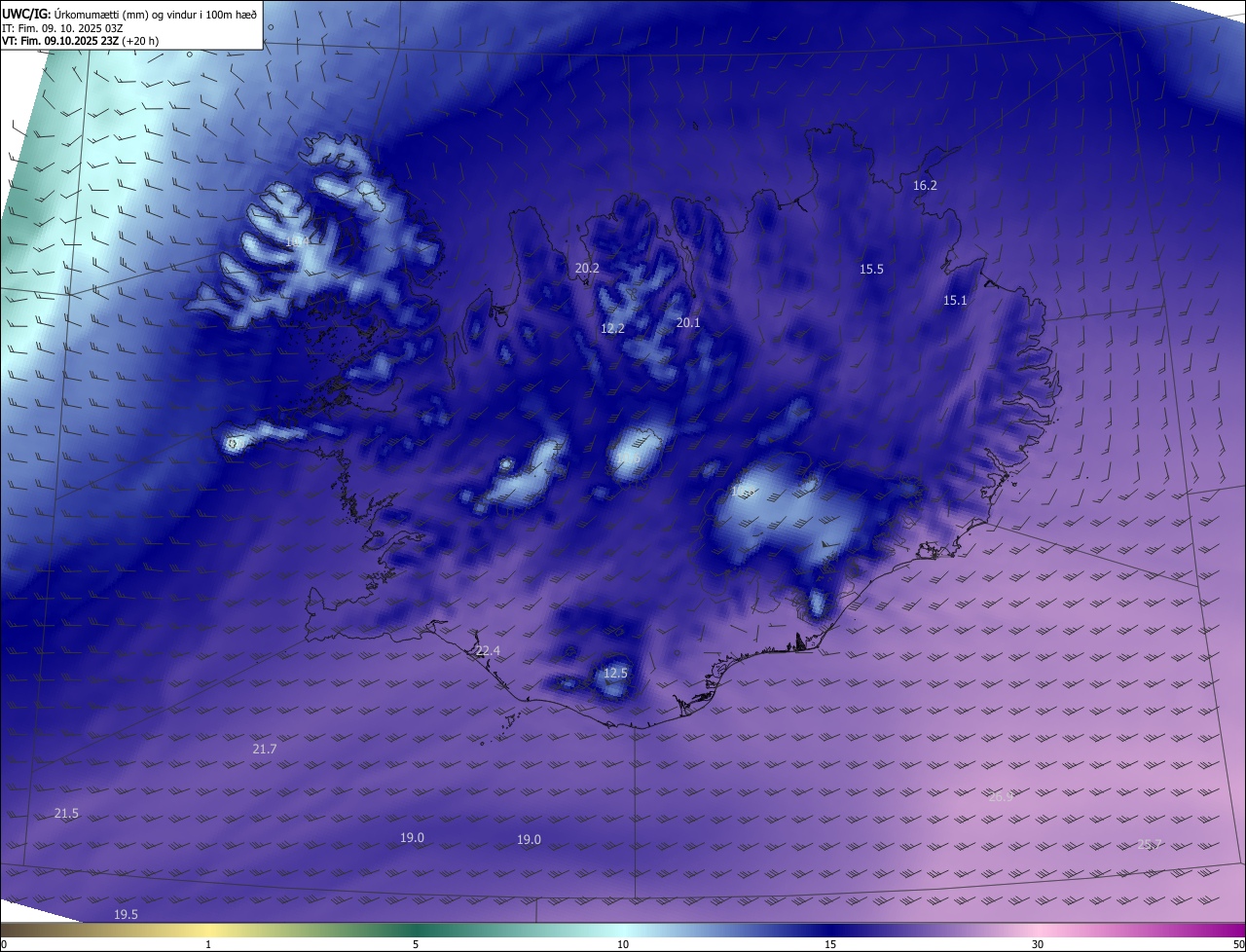Select the 19.5 value label

point(126,914)
